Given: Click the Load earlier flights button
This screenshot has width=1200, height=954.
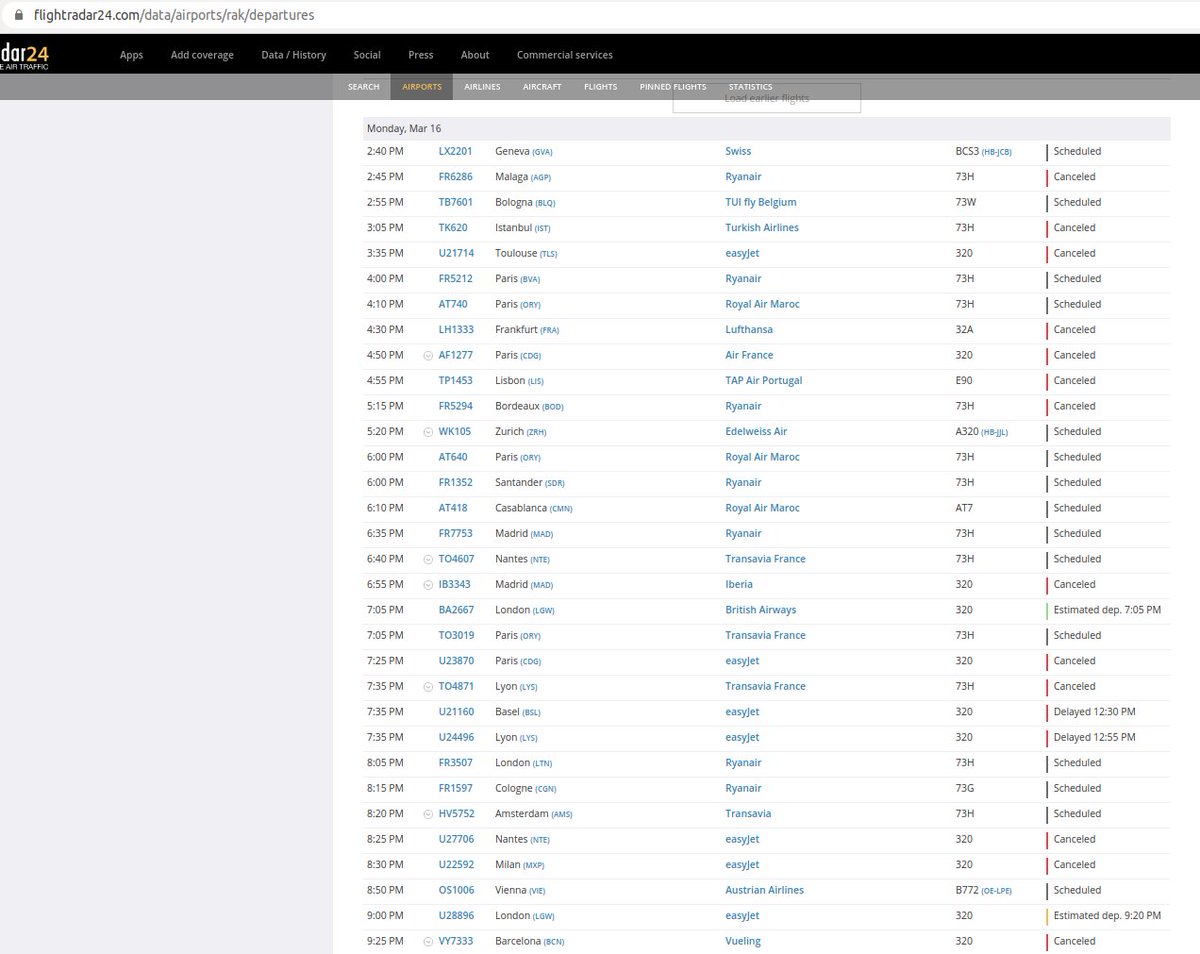Looking at the screenshot, I should tap(767, 98).
